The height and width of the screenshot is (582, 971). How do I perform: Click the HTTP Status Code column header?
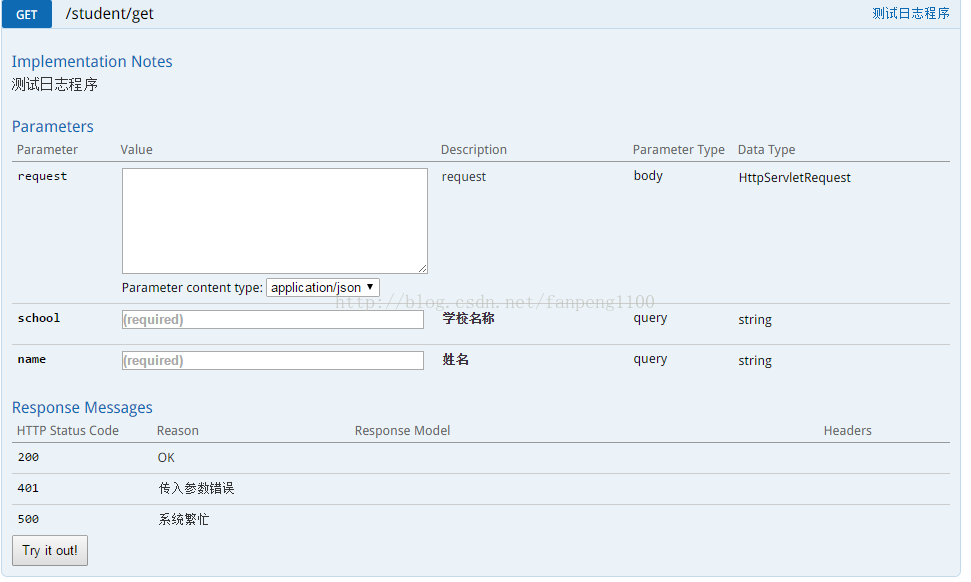pos(67,430)
